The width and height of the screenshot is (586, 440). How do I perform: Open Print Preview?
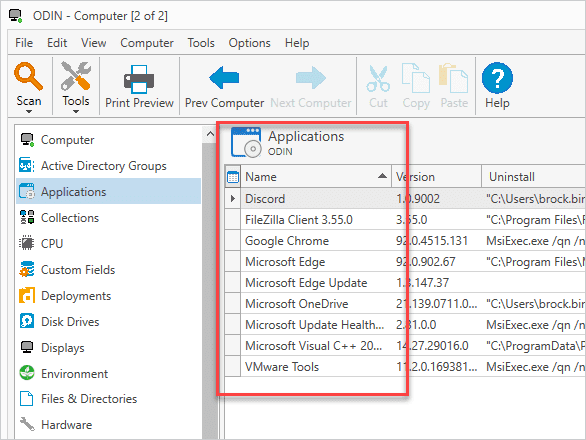pos(139,87)
